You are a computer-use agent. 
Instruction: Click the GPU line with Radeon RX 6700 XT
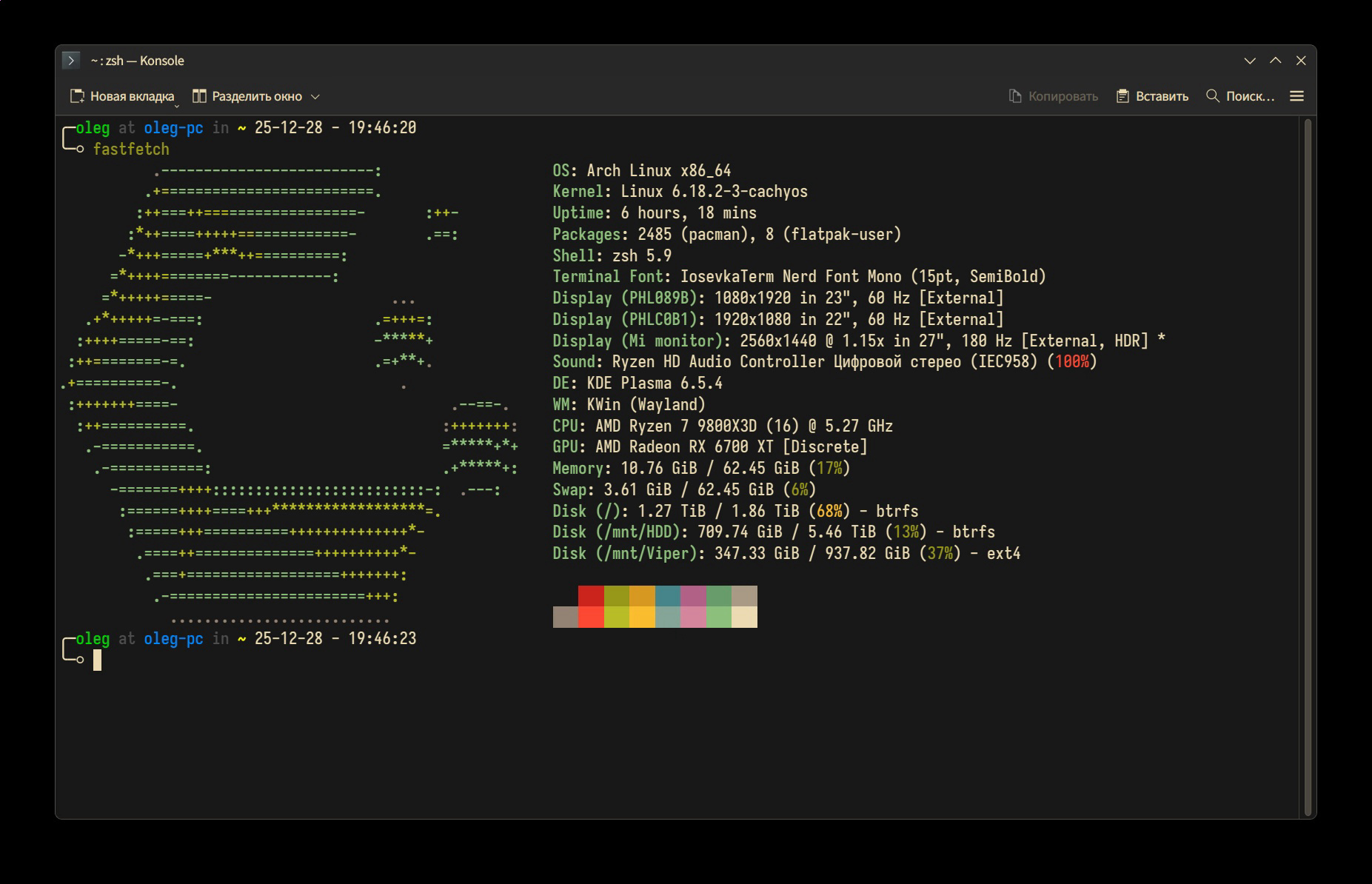[x=710, y=446]
